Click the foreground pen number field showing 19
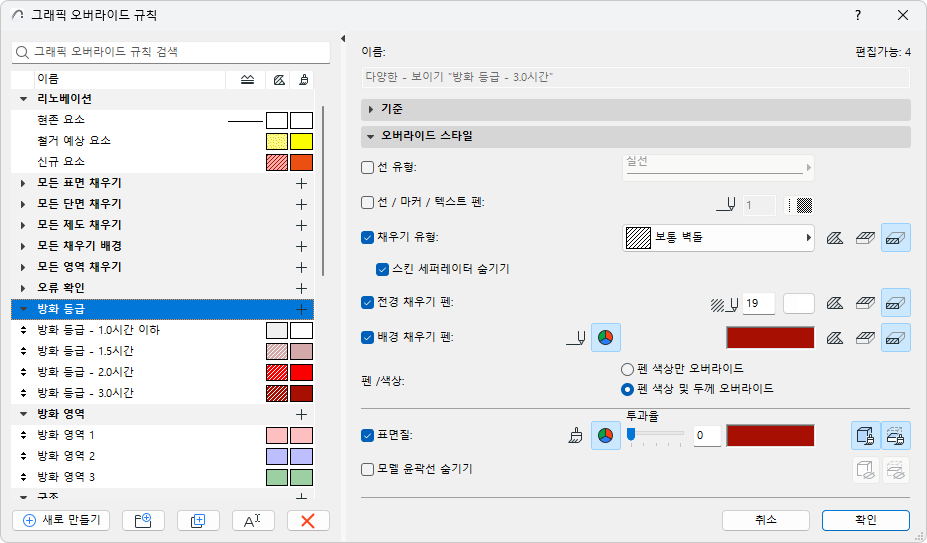 click(x=759, y=303)
